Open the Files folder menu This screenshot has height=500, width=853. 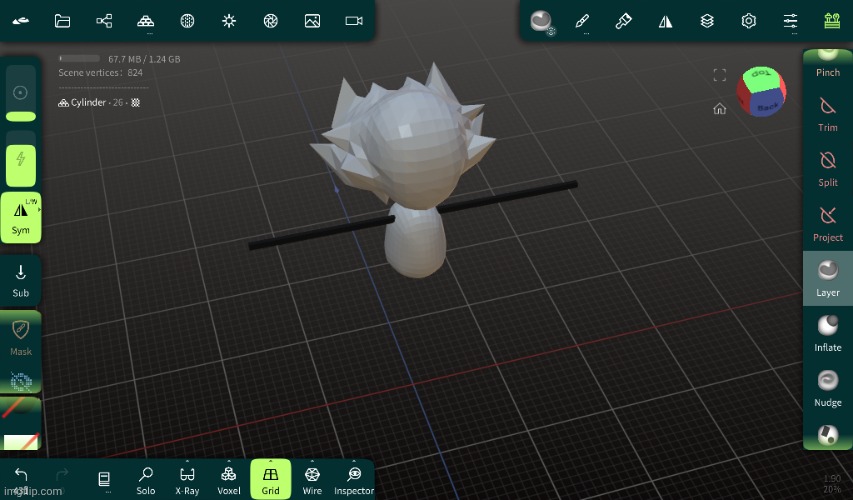[x=63, y=21]
